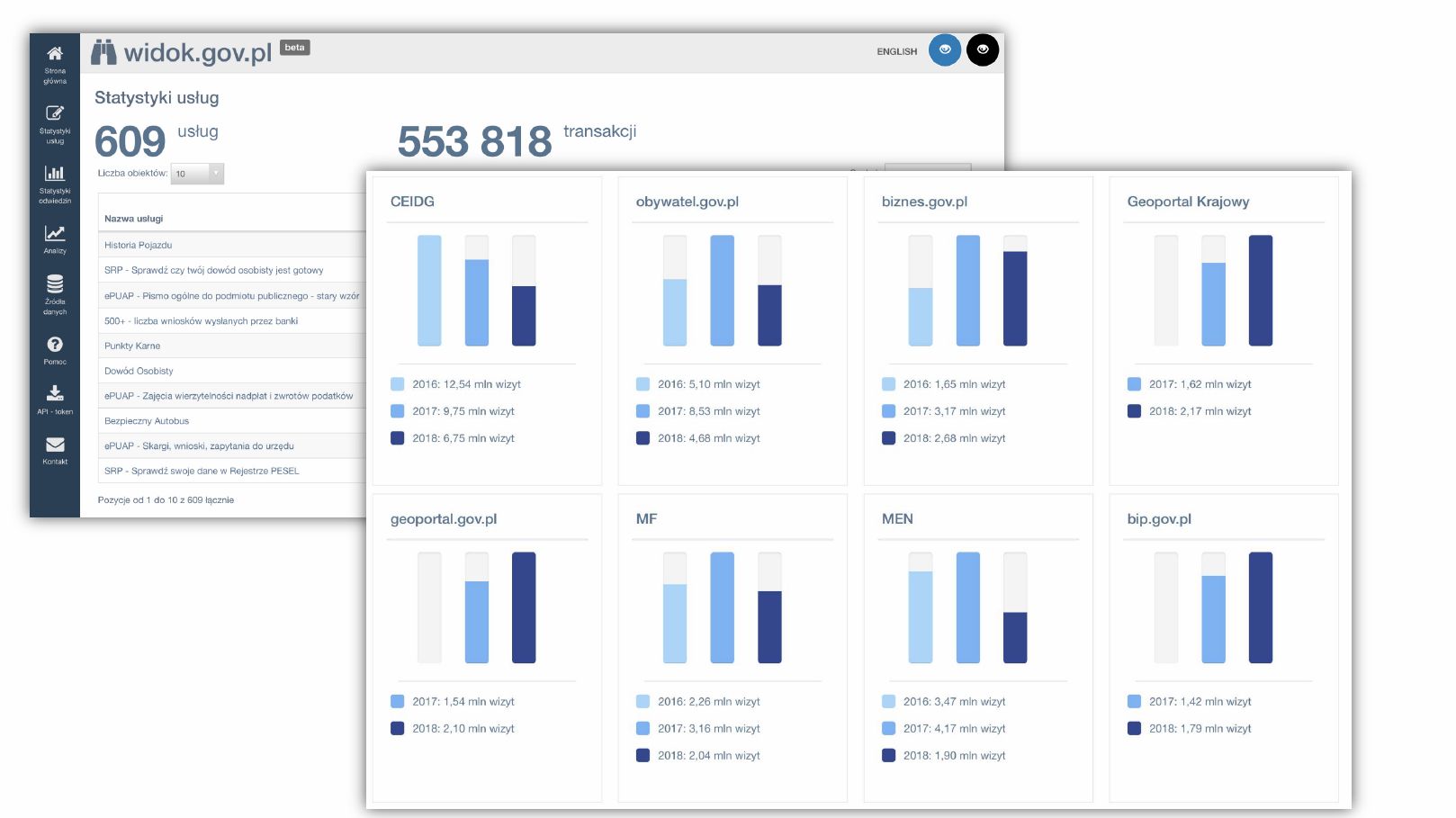The width and height of the screenshot is (1456, 818).
Task: Open Statystyki usług edit icon in sidebar
Action: pos(55,112)
